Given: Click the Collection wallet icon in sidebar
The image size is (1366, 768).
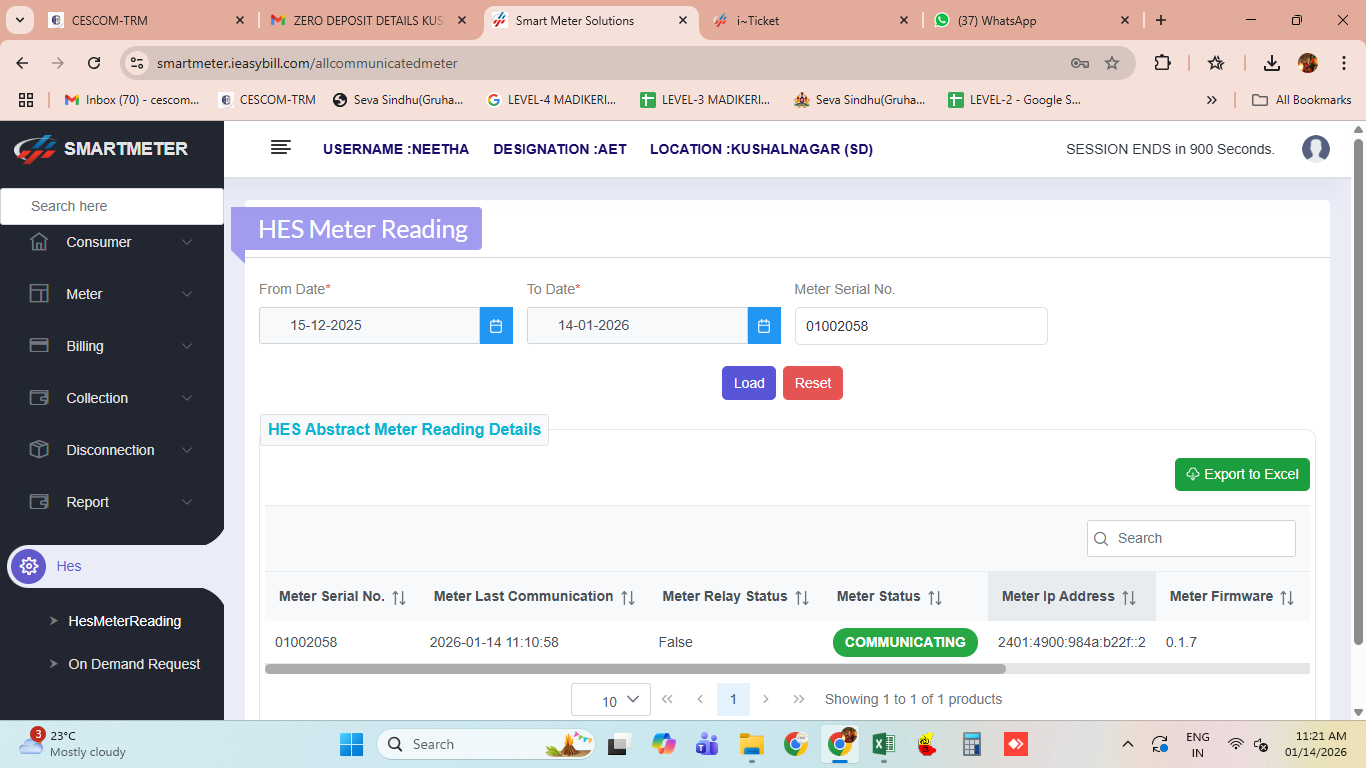Looking at the screenshot, I should click(39, 398).
